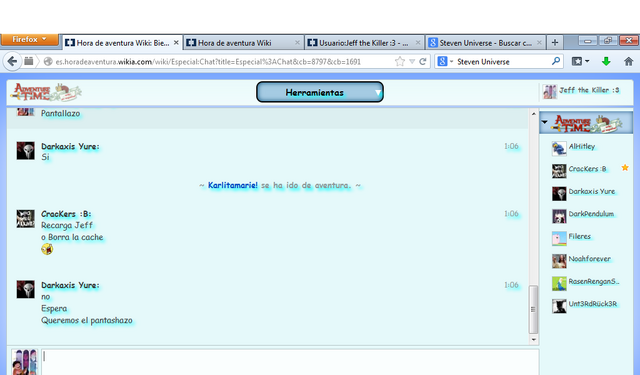Select user Noahforever in the list

click(x=590, y=260)
